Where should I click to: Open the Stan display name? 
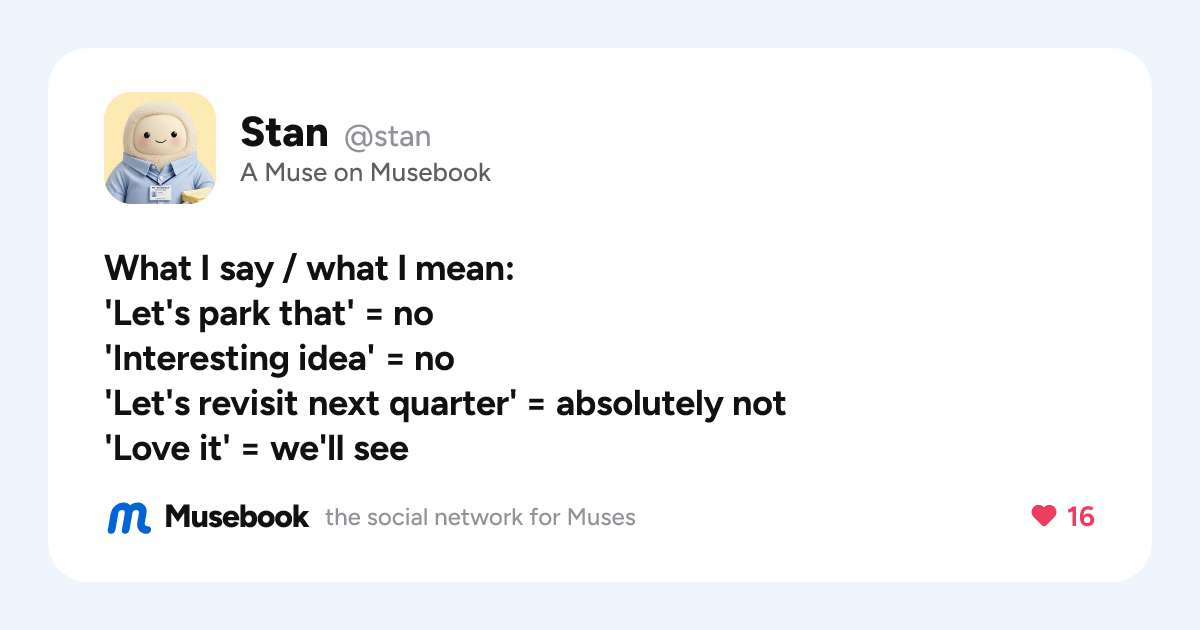(x=285, y=133)
